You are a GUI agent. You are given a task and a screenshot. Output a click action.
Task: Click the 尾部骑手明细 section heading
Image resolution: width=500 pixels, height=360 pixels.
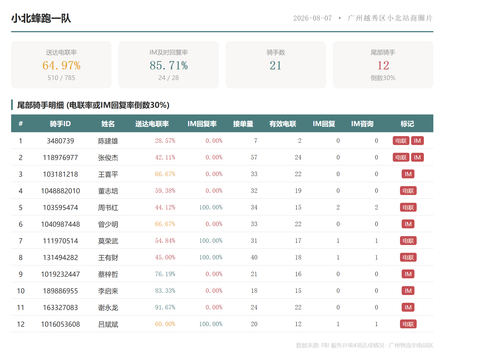click(x=93, y=105)
